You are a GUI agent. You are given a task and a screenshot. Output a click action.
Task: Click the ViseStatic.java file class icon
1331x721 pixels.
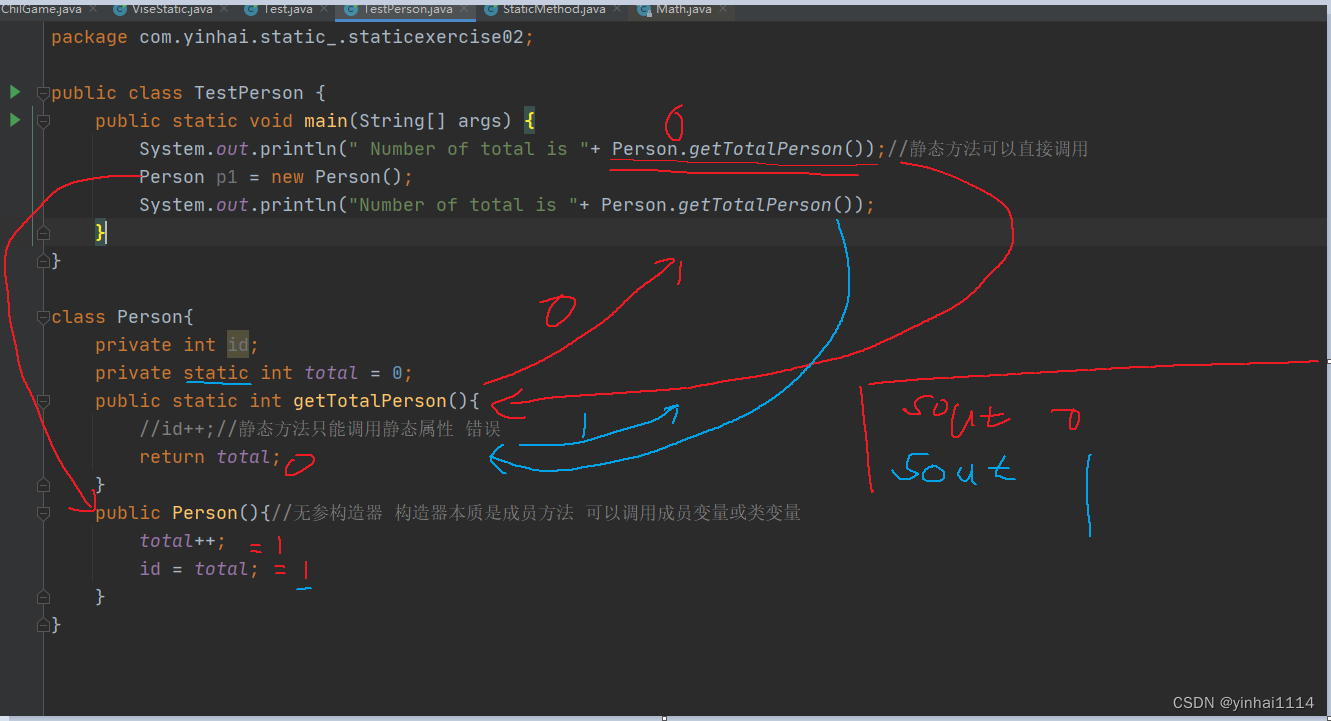pos(121,9)
